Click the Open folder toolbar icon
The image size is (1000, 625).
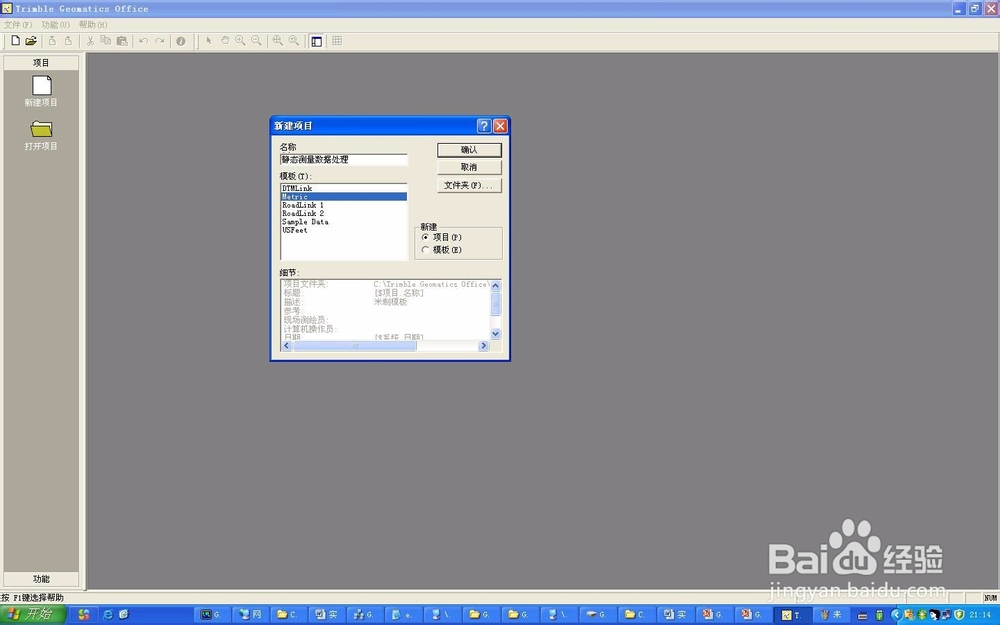pyautogui.click(x=31, y=41)
